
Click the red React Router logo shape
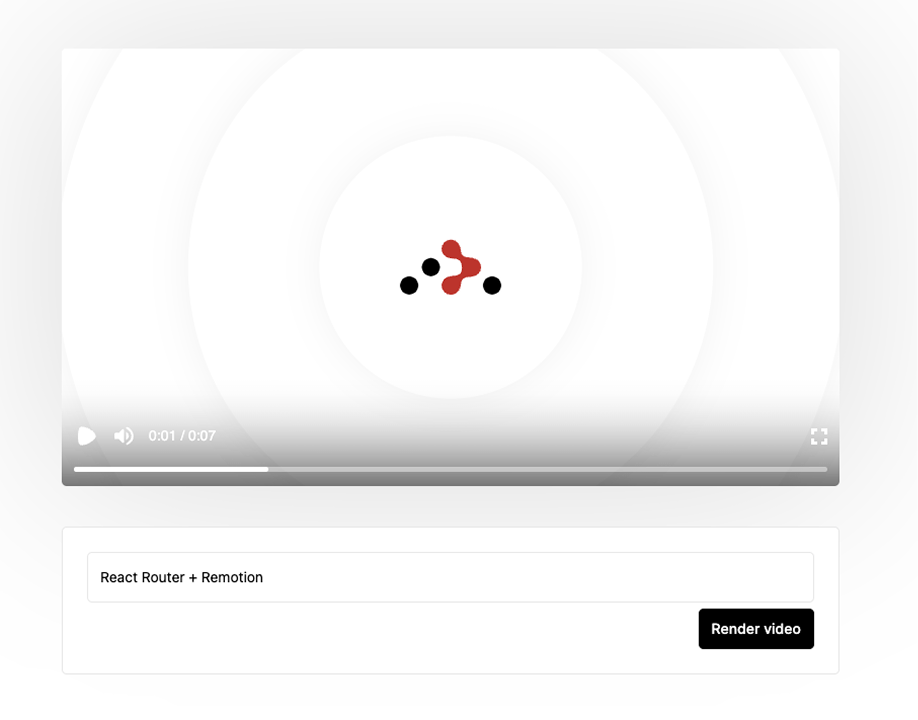pos(458,267)
